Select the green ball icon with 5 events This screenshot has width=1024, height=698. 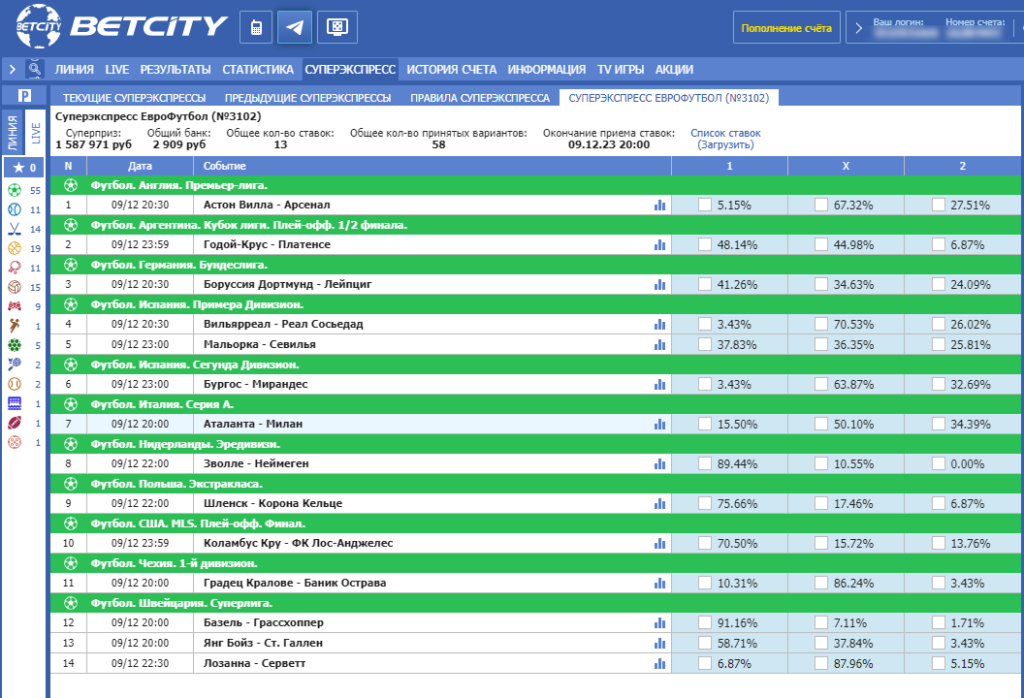click(14, 345)
